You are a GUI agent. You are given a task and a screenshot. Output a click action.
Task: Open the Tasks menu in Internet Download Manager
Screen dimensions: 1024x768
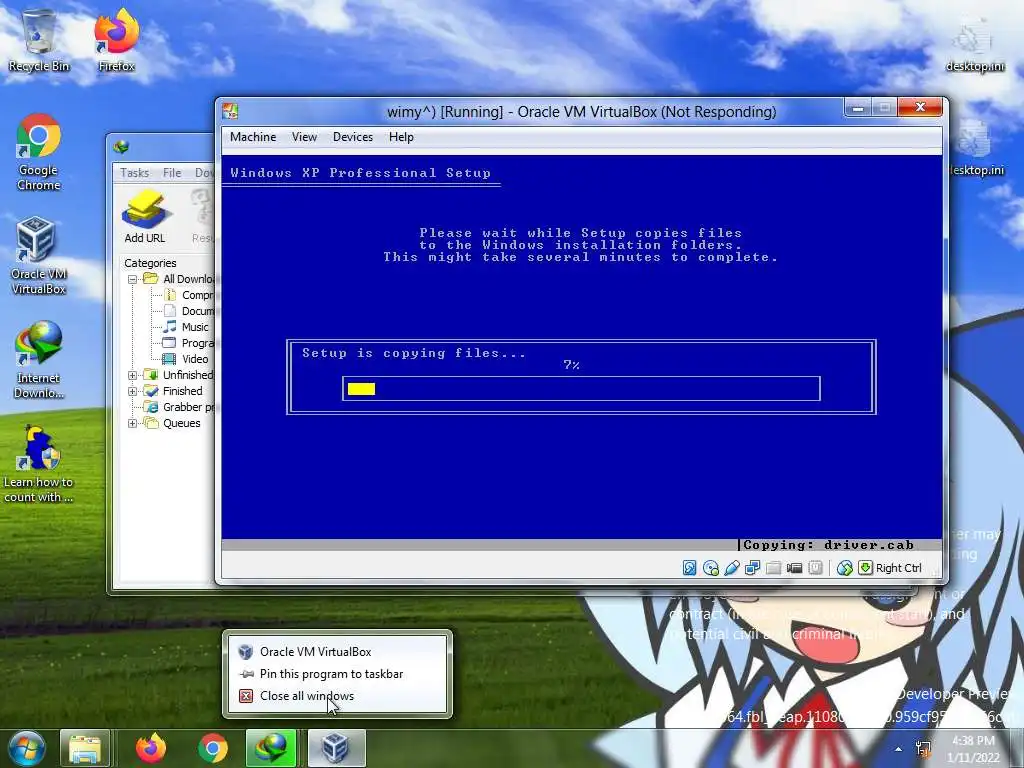point(134,172)
